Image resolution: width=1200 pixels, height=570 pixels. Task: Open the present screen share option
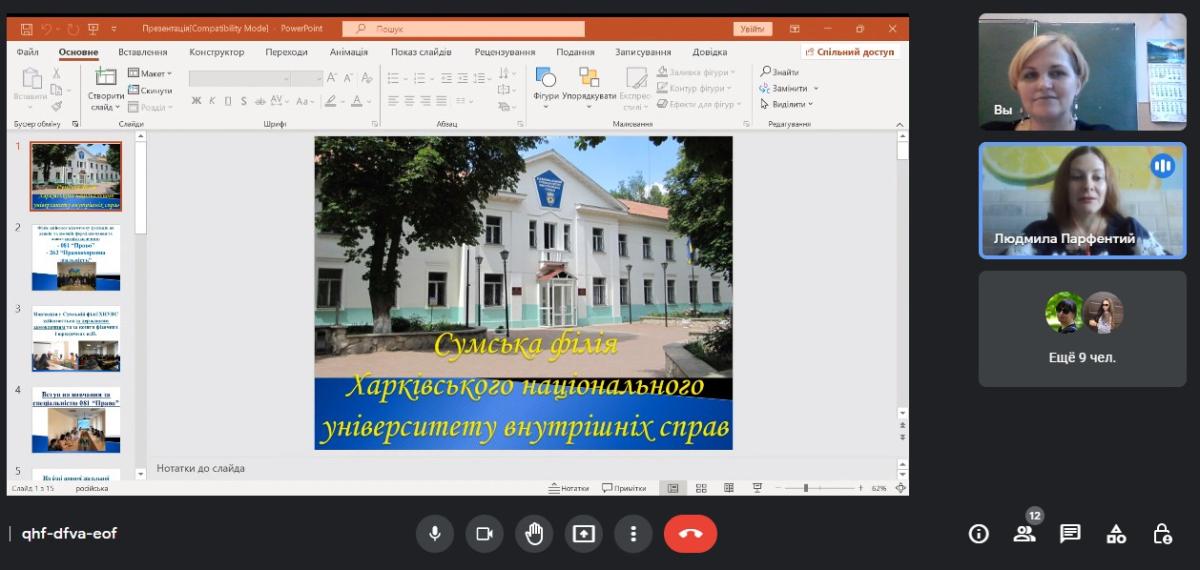[583, 534]
